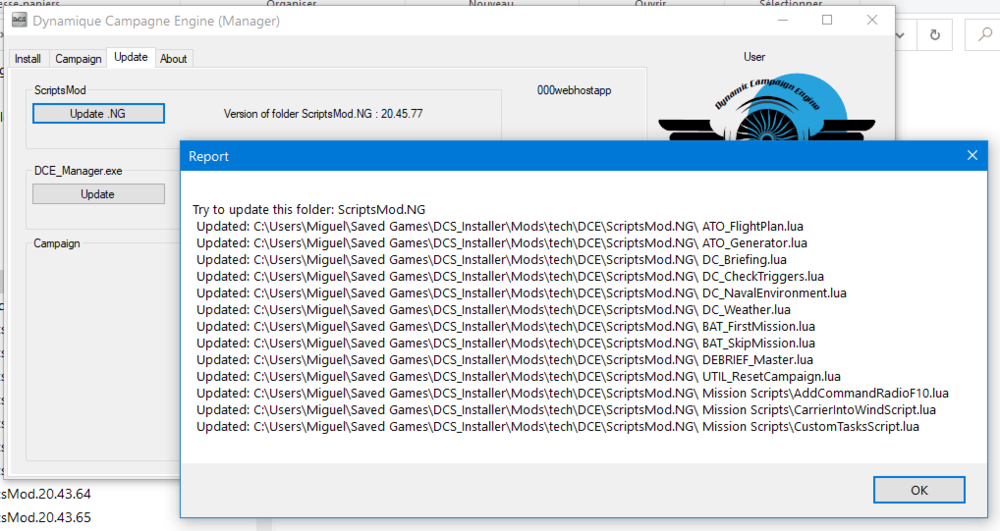Click the Explorer search magnifier icon

pos(985,35)
